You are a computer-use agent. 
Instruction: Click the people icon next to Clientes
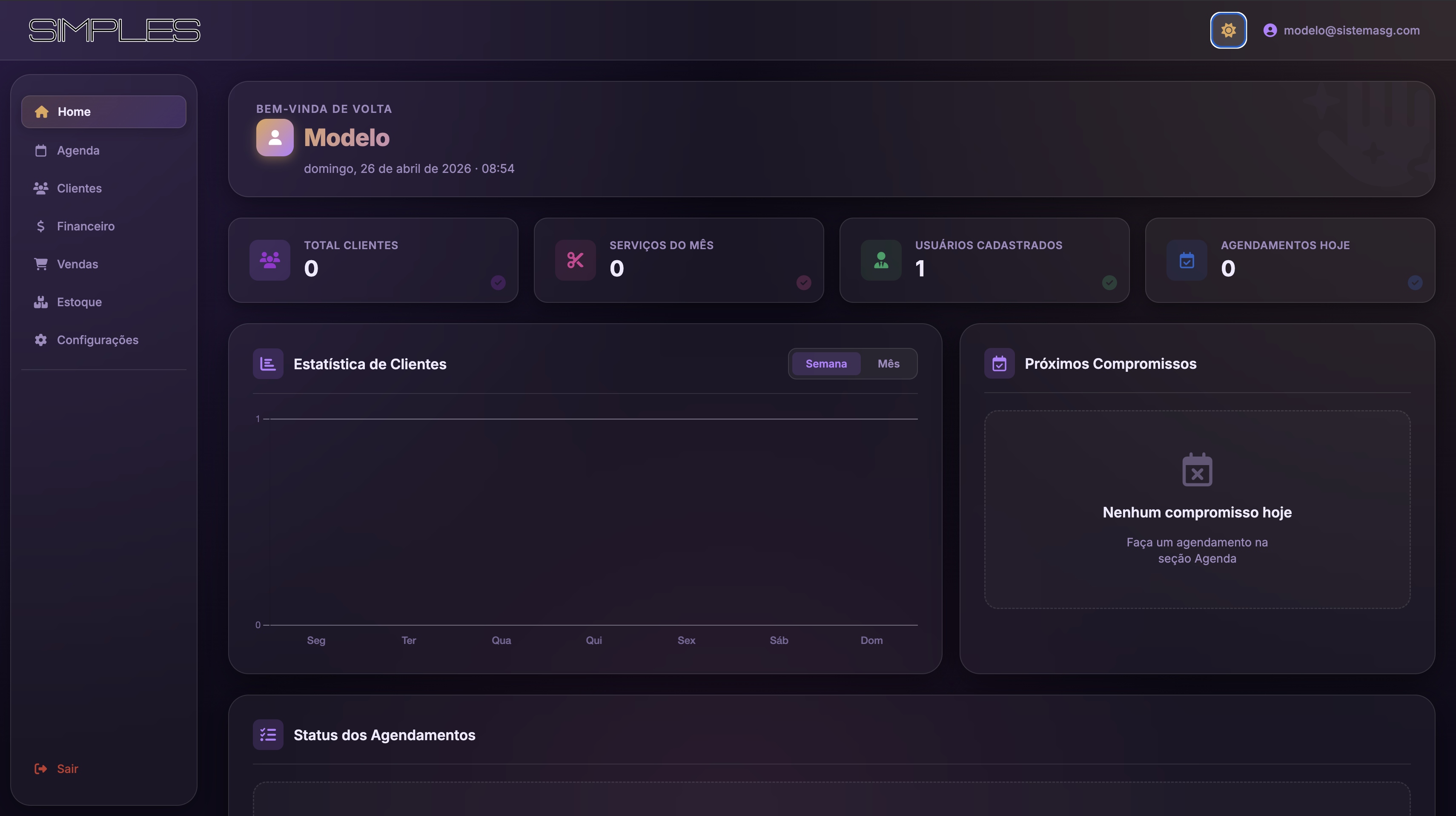41,188
